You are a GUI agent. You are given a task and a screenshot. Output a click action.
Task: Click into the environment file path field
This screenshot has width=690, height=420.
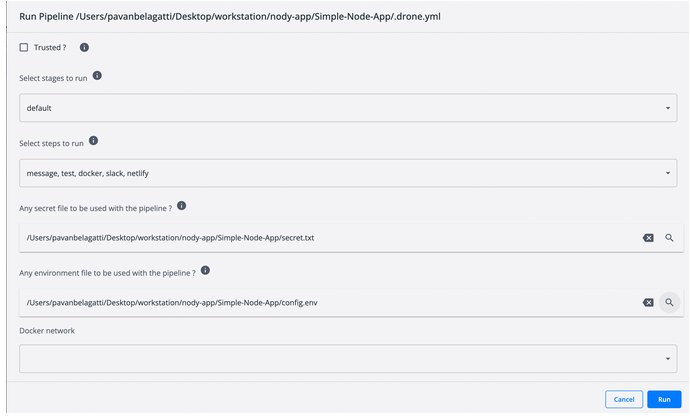320,302
